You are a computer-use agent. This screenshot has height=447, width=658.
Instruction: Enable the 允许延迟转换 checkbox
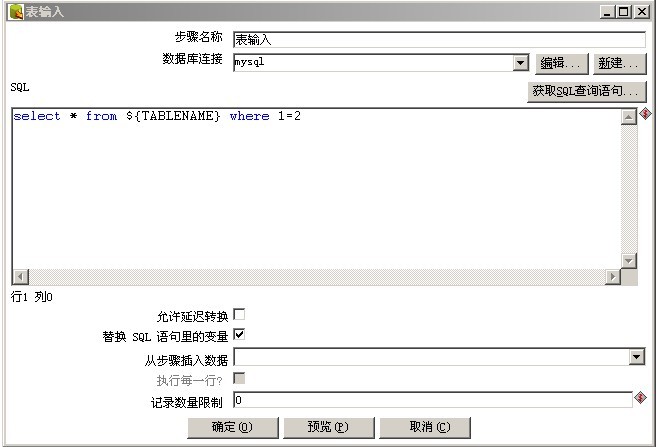coord(239,314)
